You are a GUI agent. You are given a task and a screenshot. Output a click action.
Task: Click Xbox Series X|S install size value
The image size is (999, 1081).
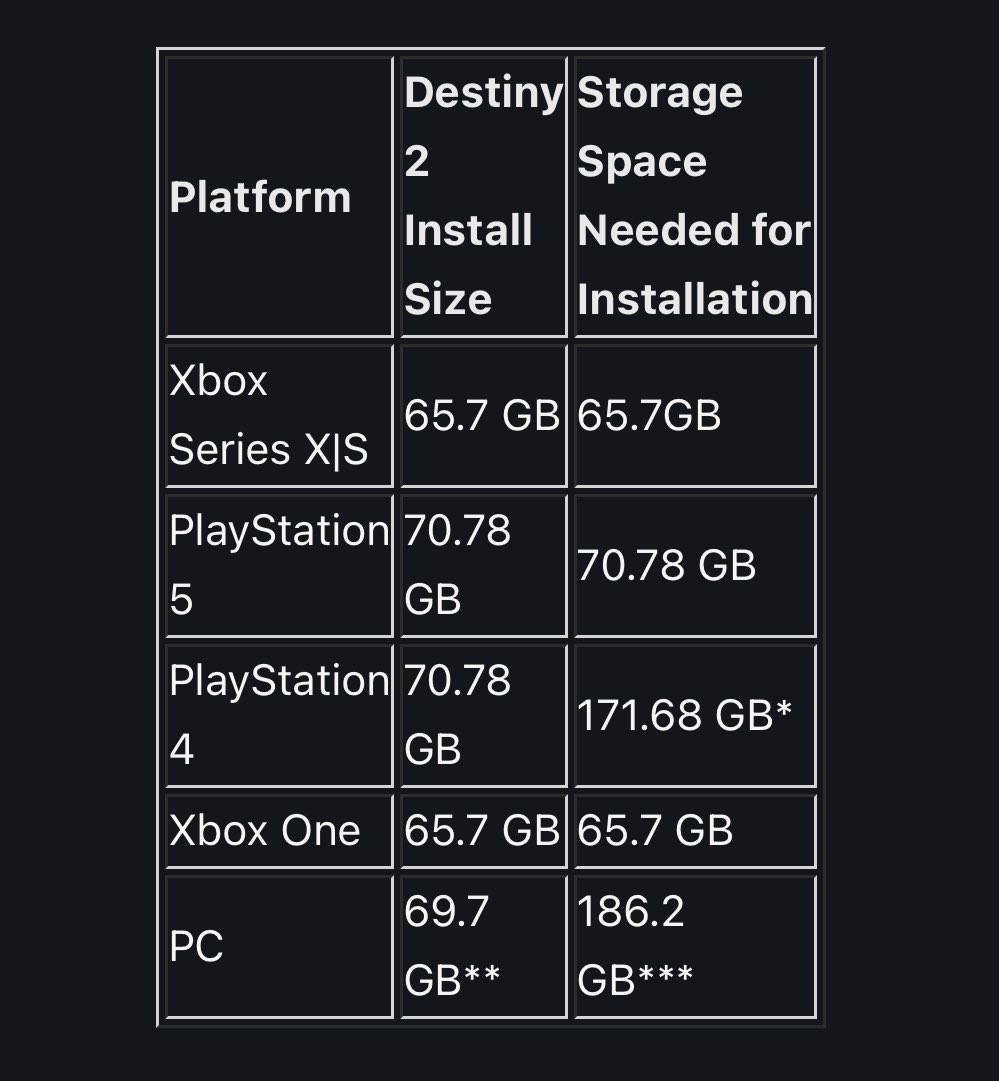tap(482, 415)
